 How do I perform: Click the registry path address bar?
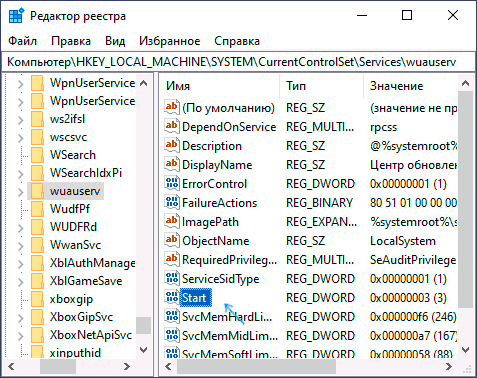click(x=238, y=62)
